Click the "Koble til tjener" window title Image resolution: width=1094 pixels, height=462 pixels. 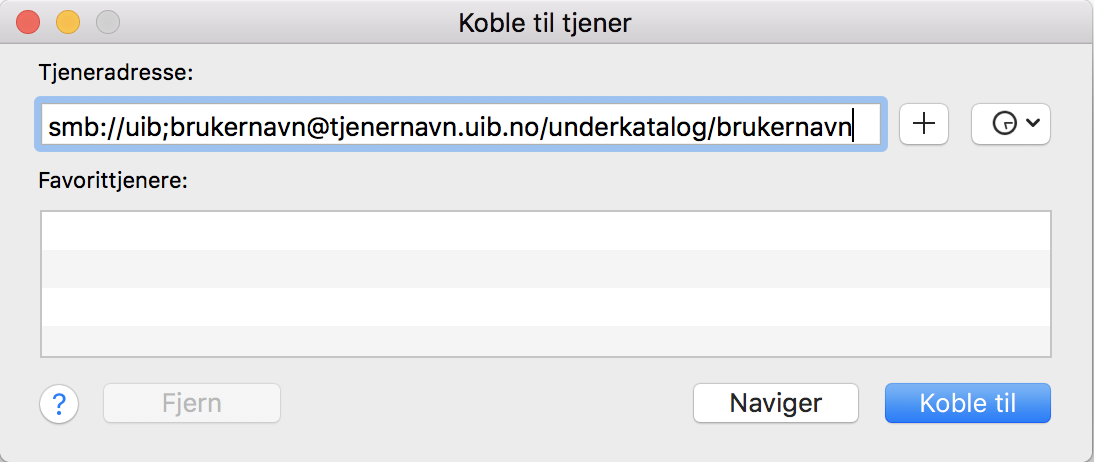545,22
